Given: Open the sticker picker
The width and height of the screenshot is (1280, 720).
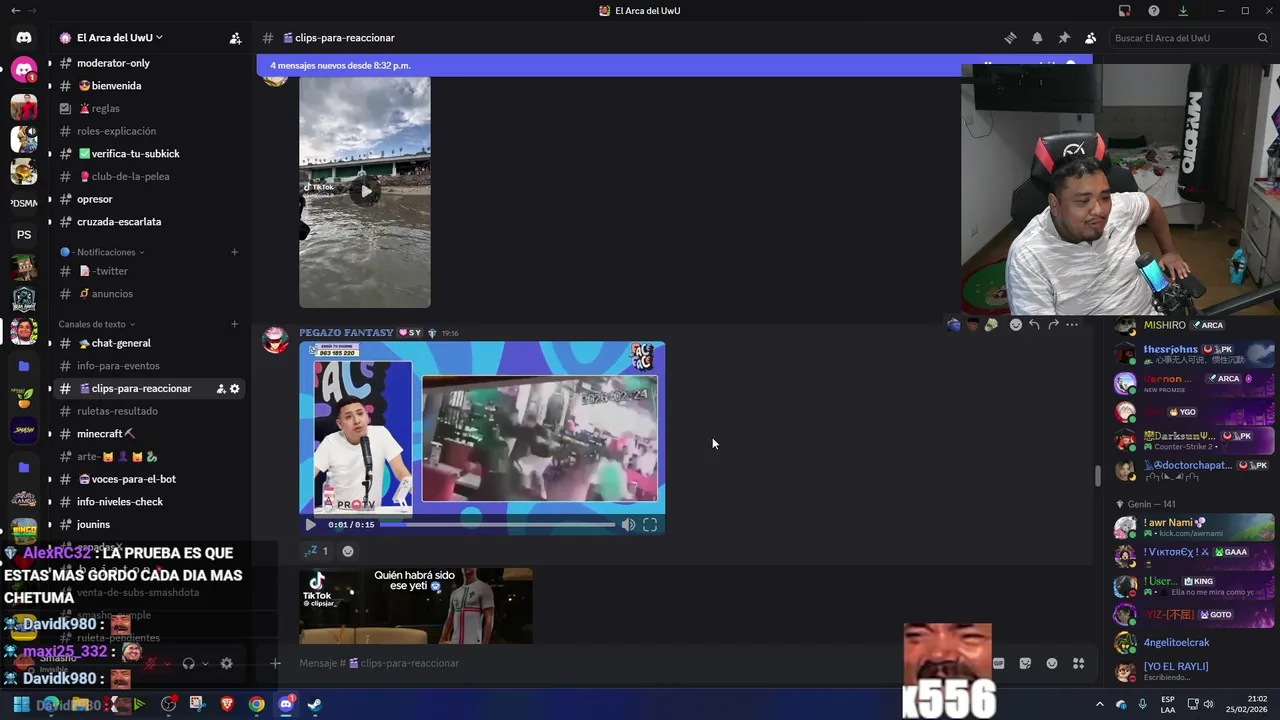Looking at the screenshot, I should 1025,663.
